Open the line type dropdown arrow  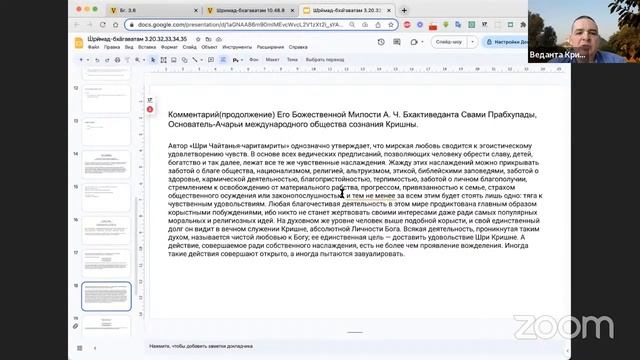point(201,60)
